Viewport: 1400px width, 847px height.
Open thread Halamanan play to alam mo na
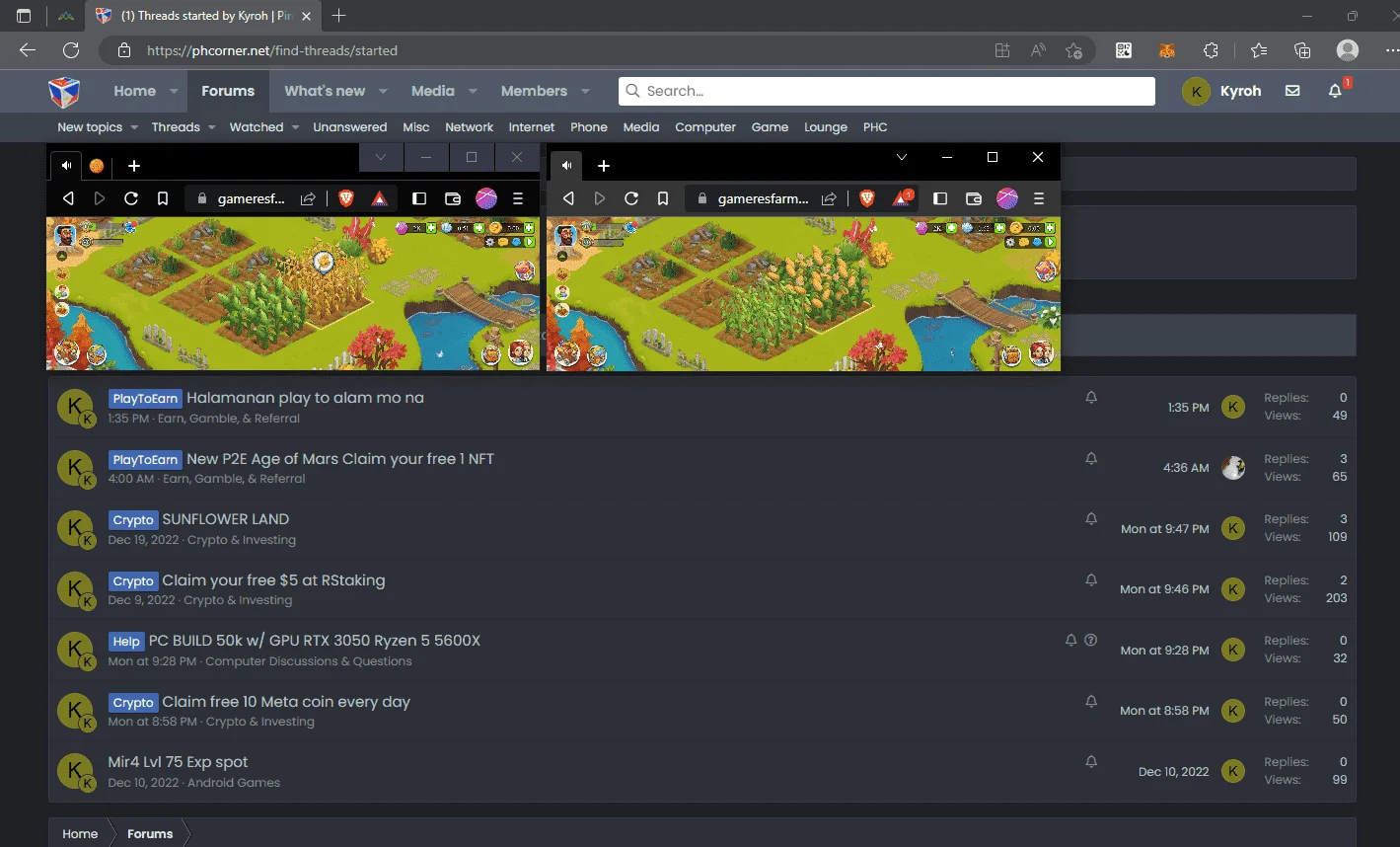[x=305, y=398]
